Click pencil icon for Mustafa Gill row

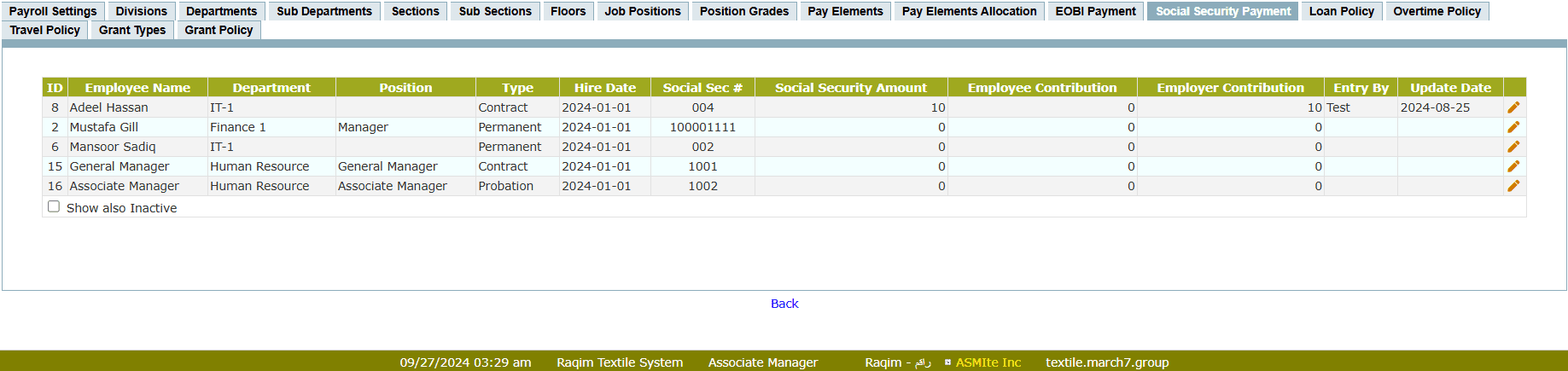click(x=1513, y=127)
